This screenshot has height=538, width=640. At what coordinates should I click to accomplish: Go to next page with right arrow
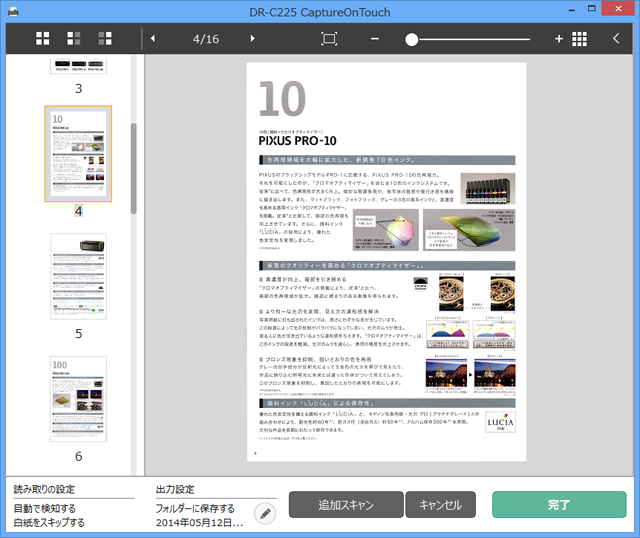253,38
